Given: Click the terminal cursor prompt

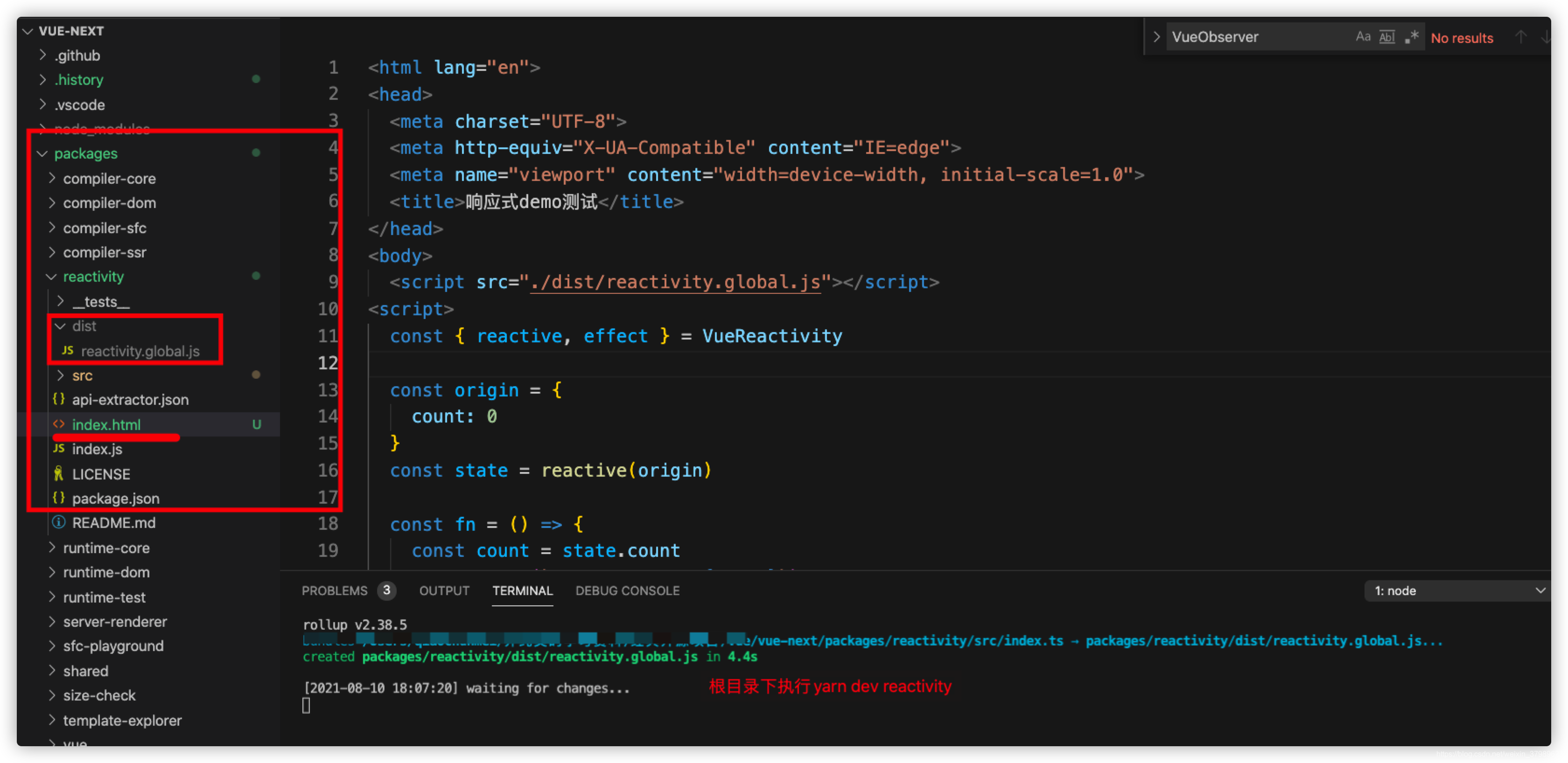Looking at the screenshot, I should coord(306,705).
